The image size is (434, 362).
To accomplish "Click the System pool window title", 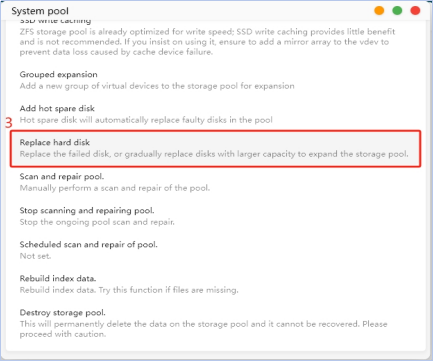I will click(x=40, y=11).
